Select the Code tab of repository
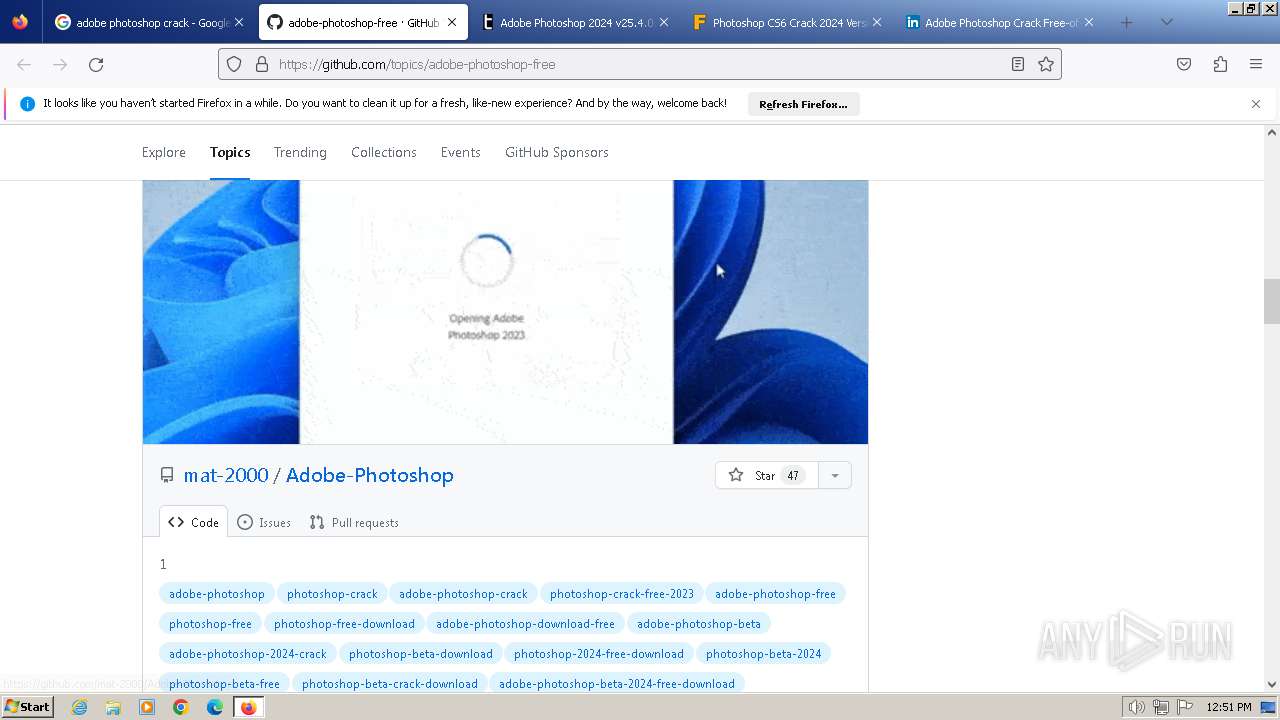This screenshot has height=720, width=1280. [x=193, y=522]
